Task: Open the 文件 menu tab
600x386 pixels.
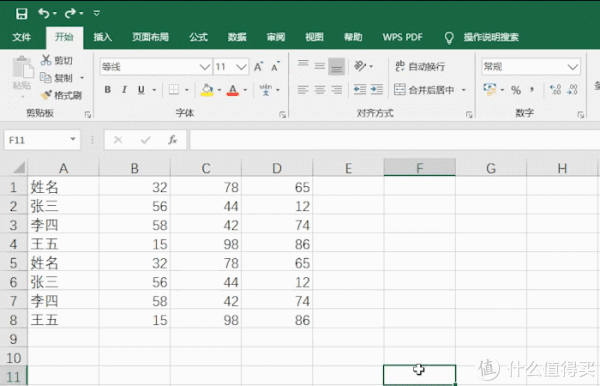Action: (x=21, y=37)
